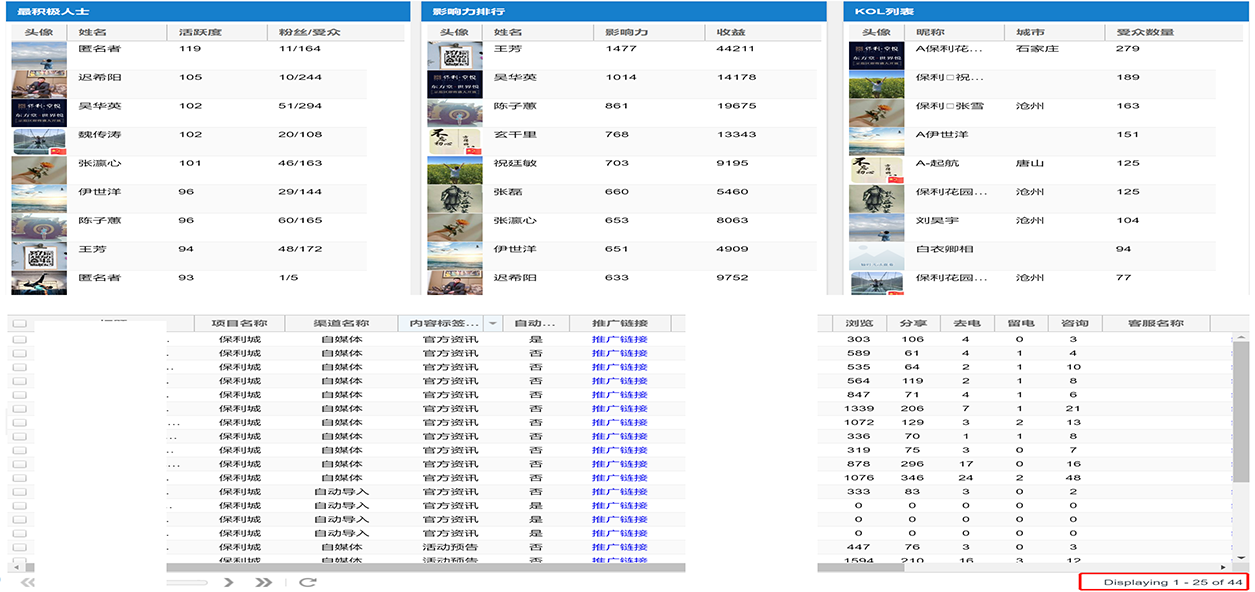1255x592 pixels.
Task: Click the 受众数量 header in KOL列表
Action: pos(1145,33)
